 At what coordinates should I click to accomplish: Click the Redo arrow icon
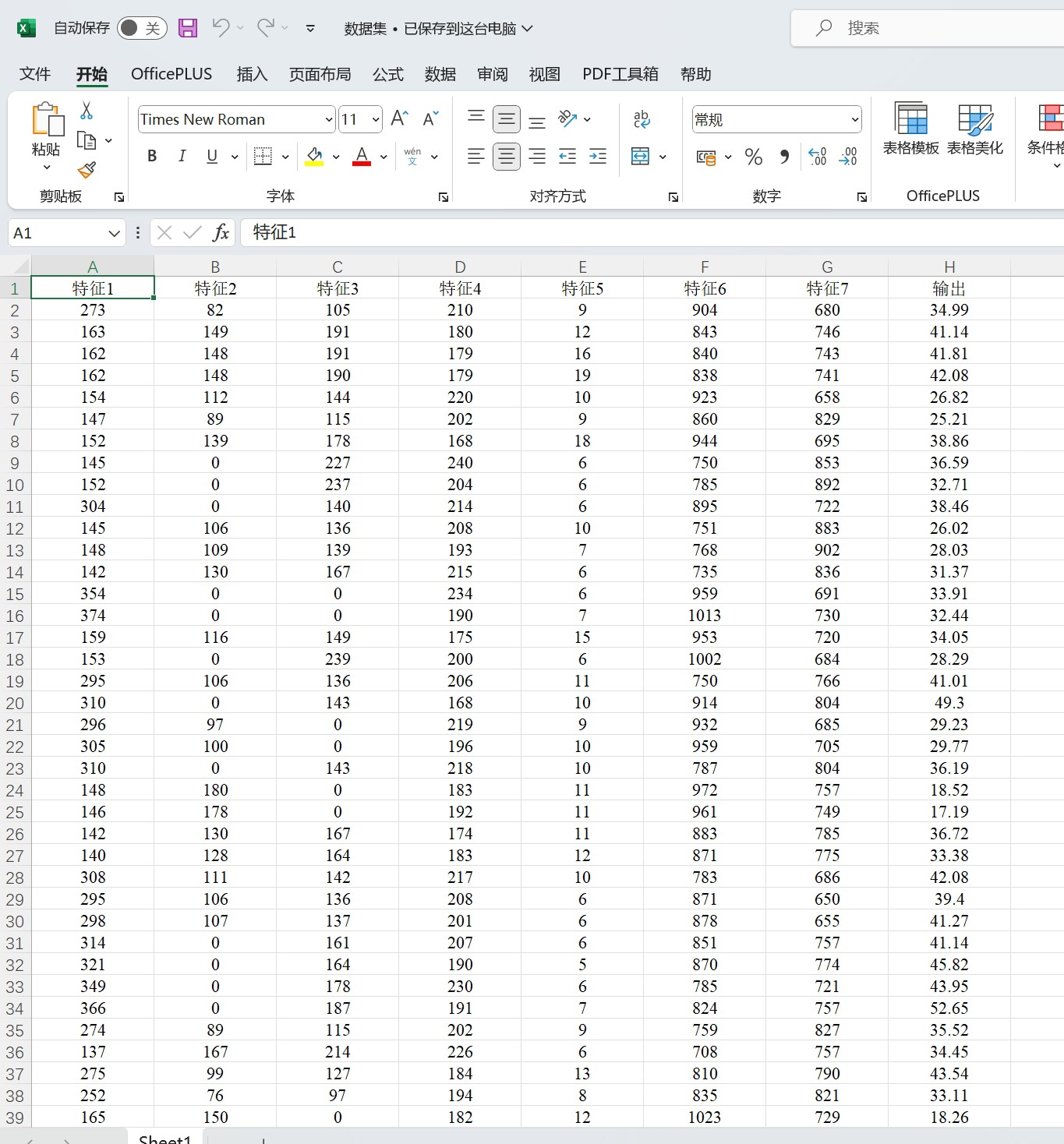point(266,28)
